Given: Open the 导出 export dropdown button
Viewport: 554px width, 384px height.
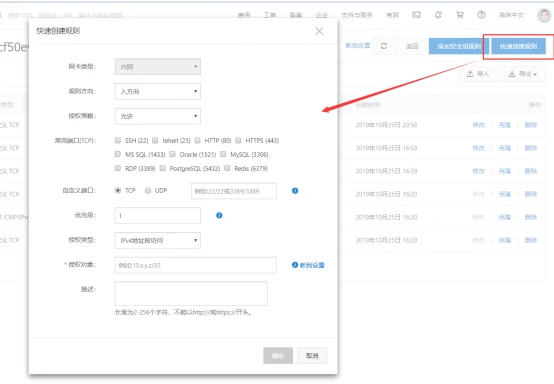Looking at the screenshot, I should click(x=523, y=74).
